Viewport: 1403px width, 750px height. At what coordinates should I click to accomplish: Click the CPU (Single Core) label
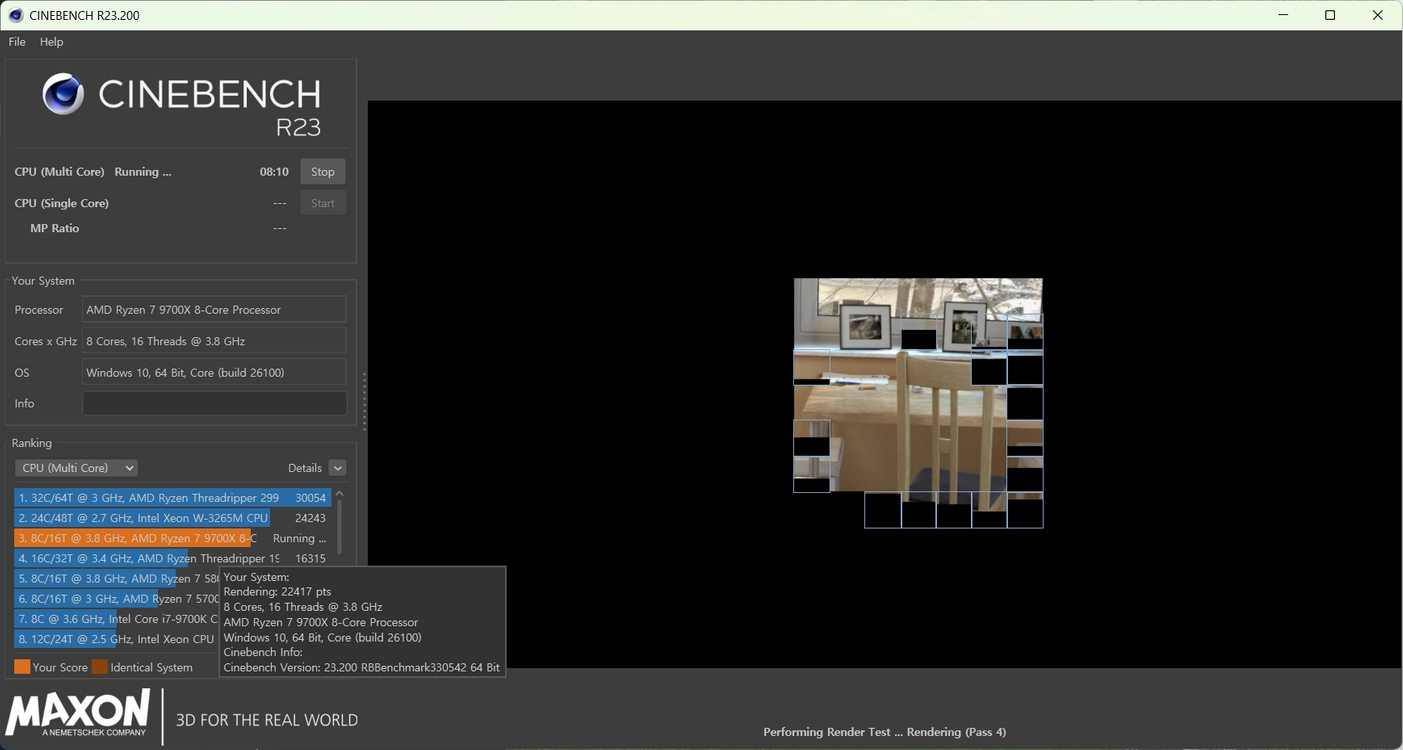62,203
